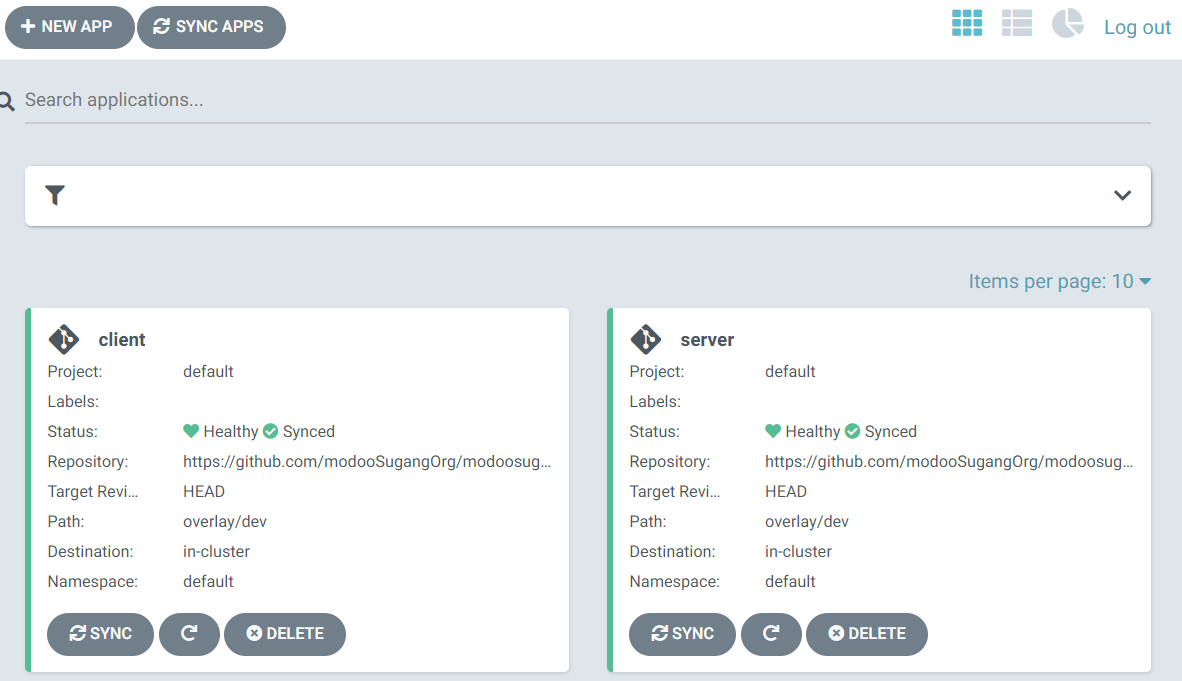Open the server application title
The width and height of the screenshot is (1182, 681).
707,340
